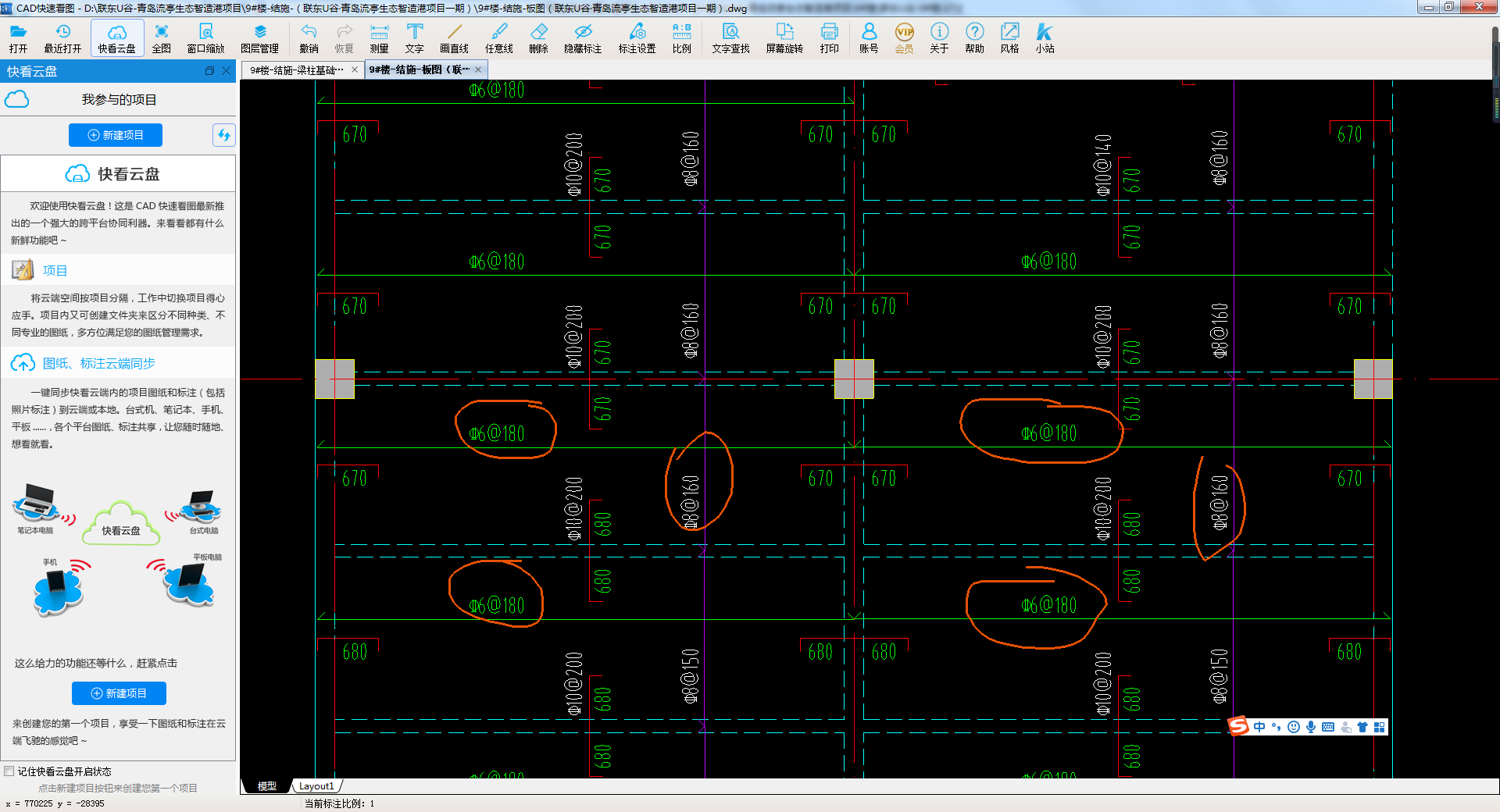Open the 小站 icon
This screenshot has height=812, width=1500.
1045,37
